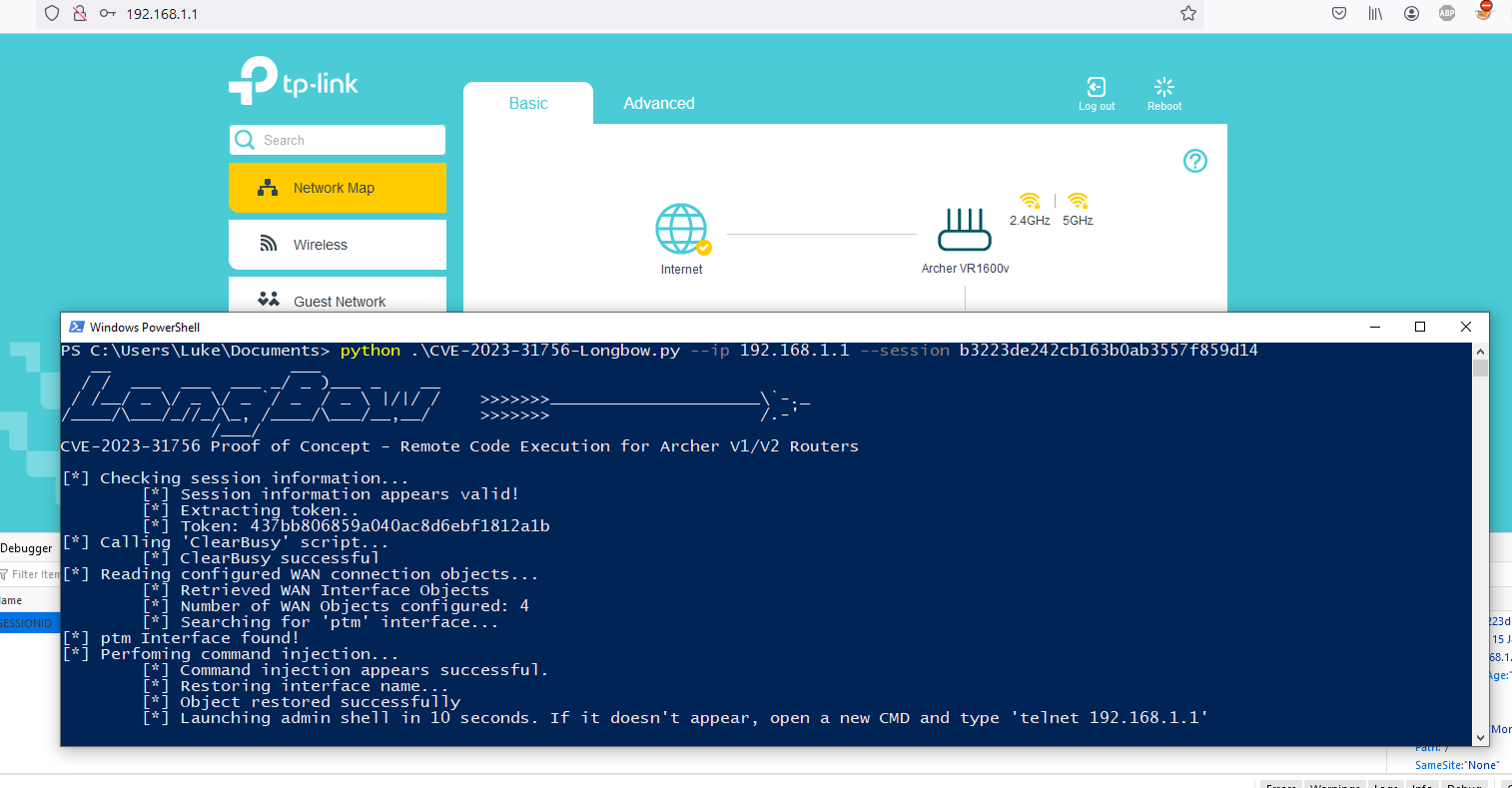The width and height of the screenshot is (1512, 788).
Task: Click the saved login key icon
Action: point(108,13)
